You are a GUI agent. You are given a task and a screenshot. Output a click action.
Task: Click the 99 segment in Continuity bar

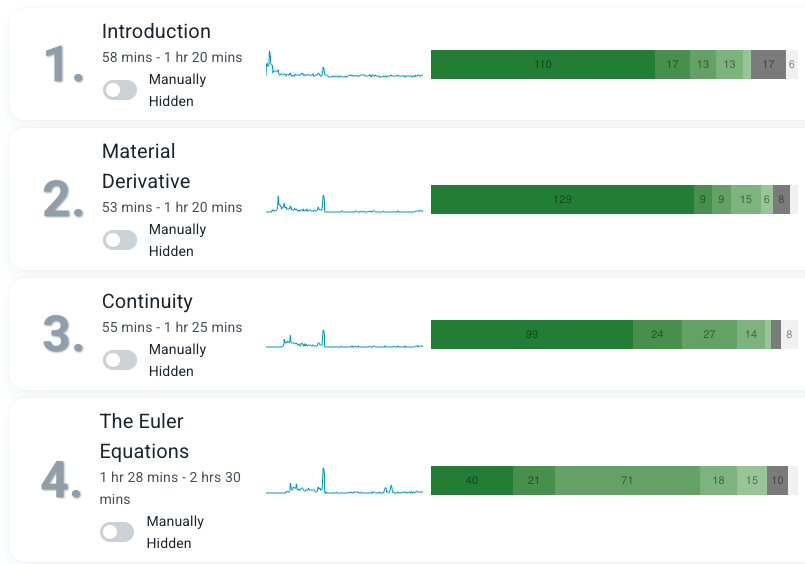[x=531, y=335]
